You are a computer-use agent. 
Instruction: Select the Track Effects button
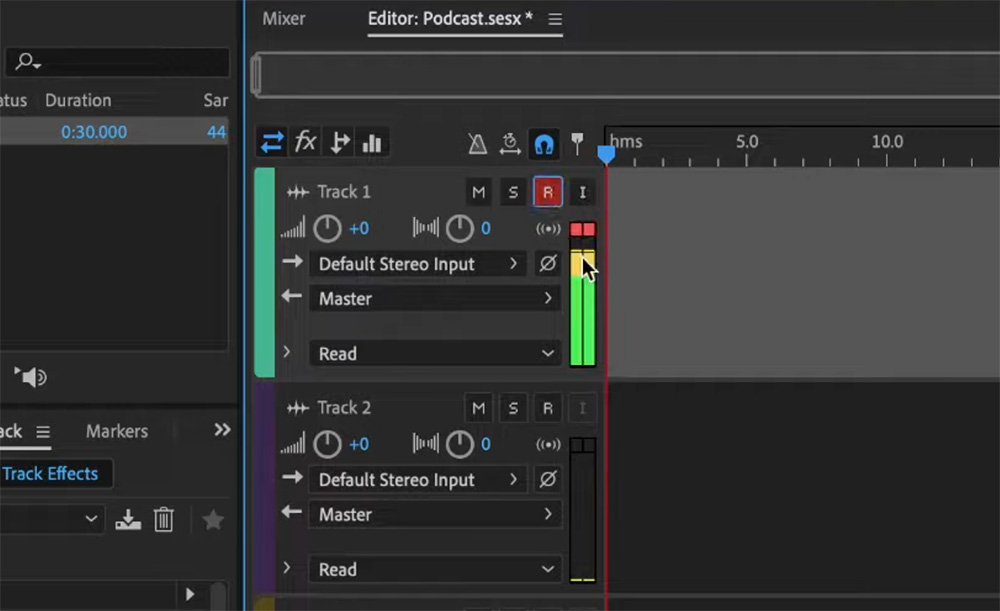pos(54,474)
